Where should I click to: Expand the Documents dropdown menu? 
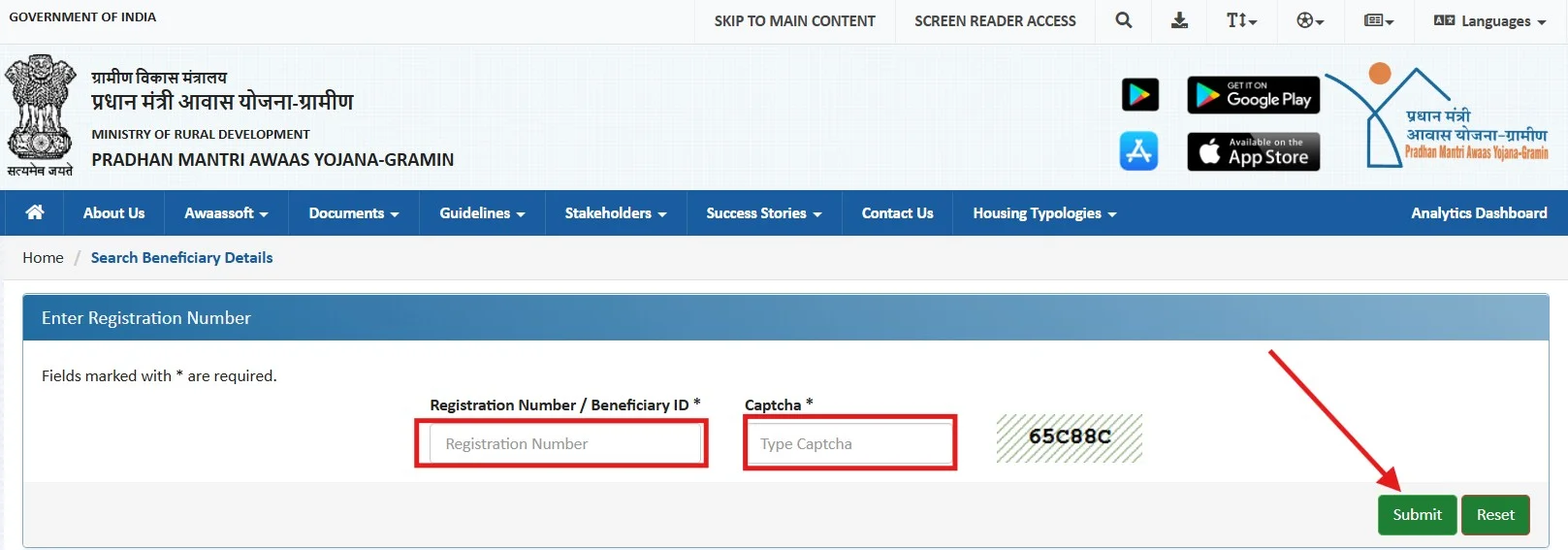click(354, 213)
